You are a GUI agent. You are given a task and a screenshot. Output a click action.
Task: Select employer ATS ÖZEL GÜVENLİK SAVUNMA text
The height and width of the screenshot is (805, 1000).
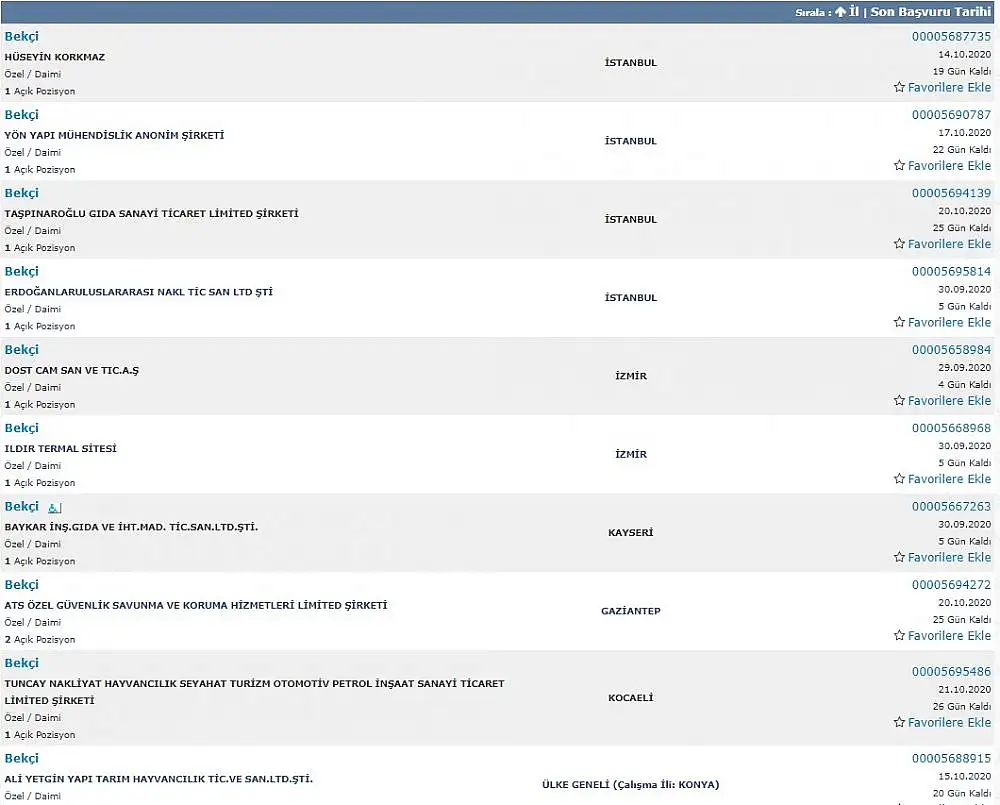(x=196, y=605)
